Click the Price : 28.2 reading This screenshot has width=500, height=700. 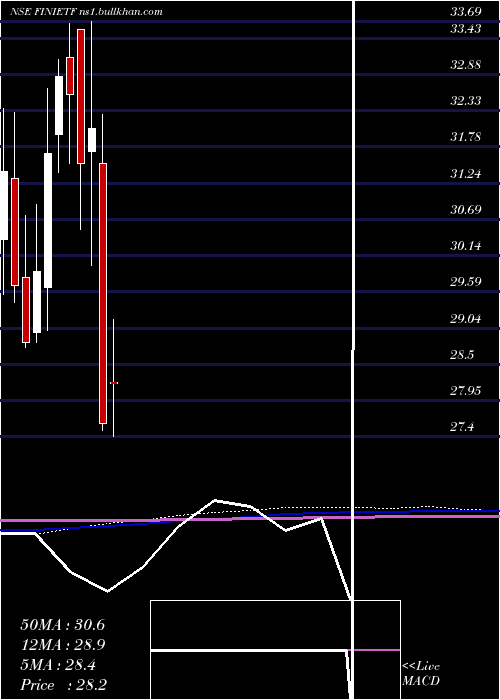pos(62,685)
